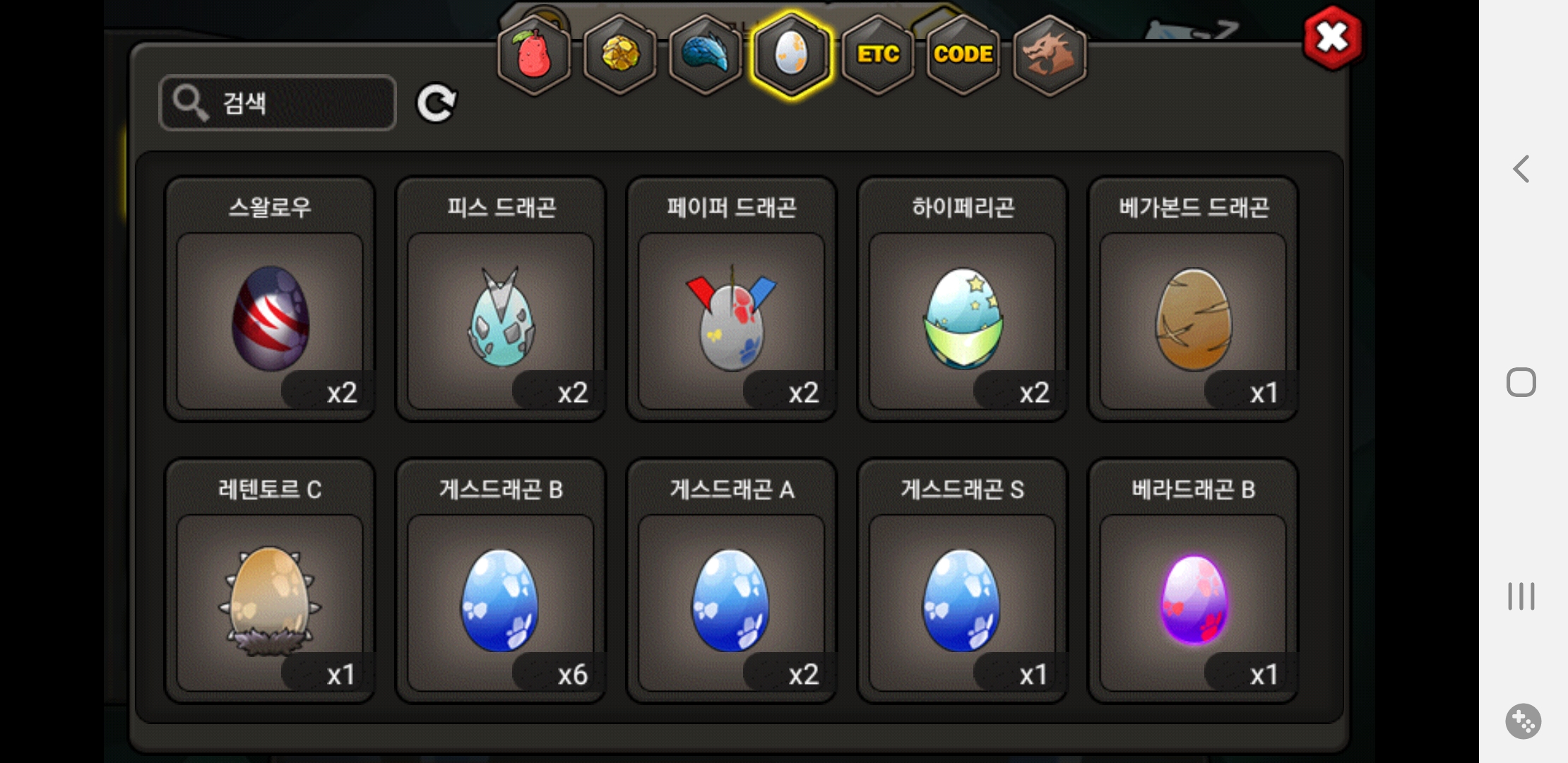The image size is (1568, 763).
Task: Pick the 베라드래곤 B purple egg
Action: tap(1194, 581)
